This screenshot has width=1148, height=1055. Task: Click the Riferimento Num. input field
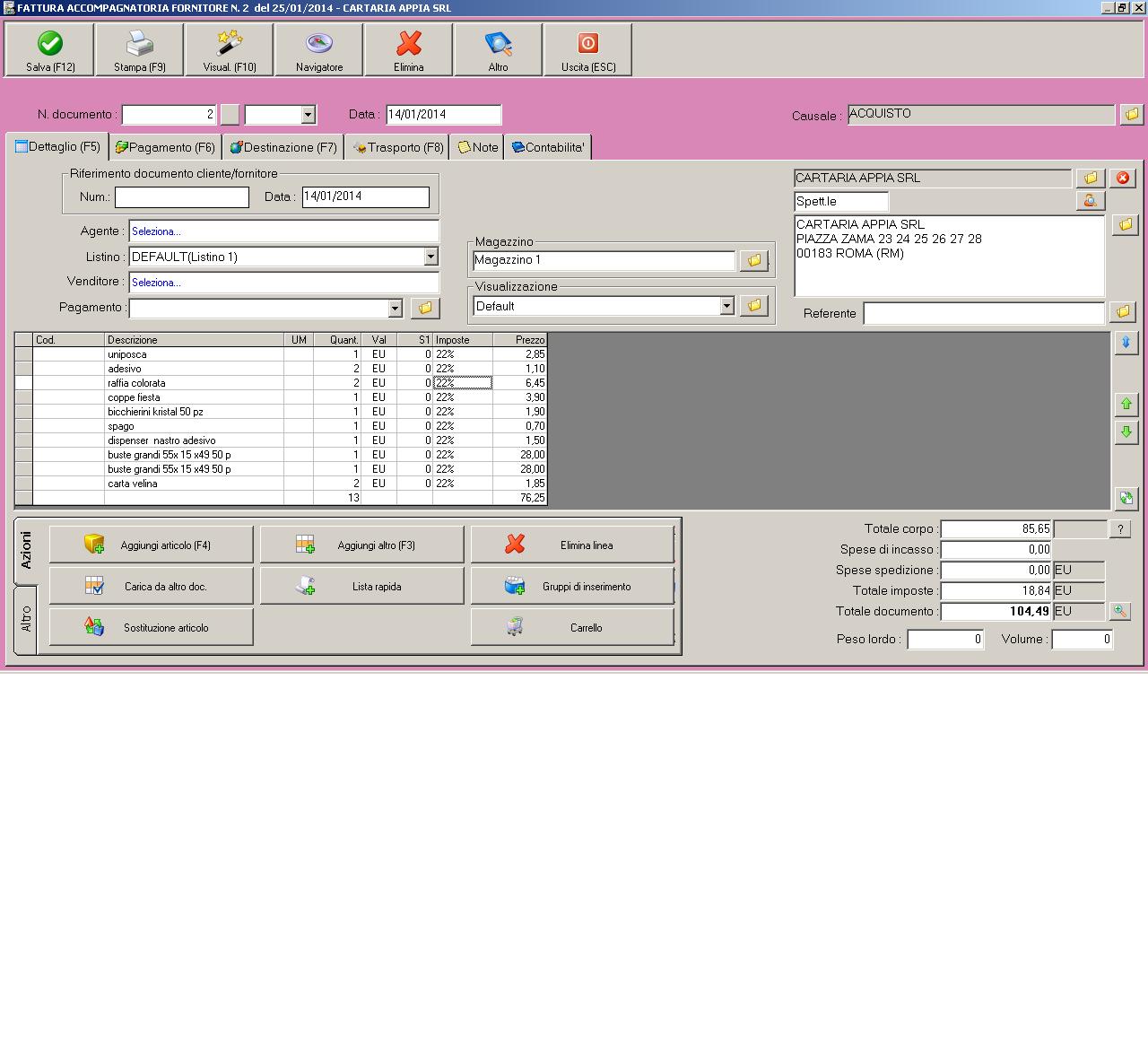pyautogui.click(x=182, y=197)
